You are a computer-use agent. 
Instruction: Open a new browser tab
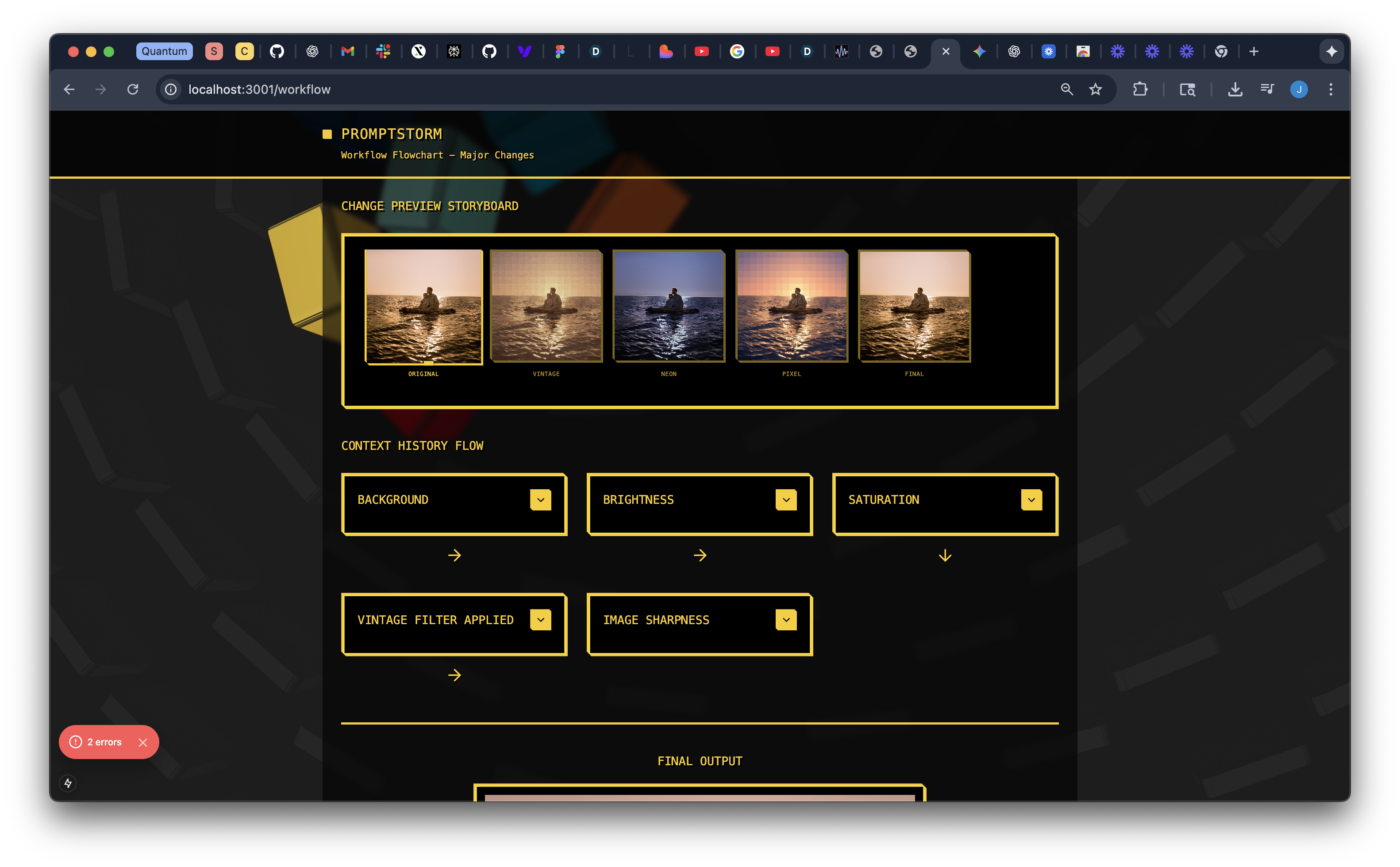(x=1254, y=52)
